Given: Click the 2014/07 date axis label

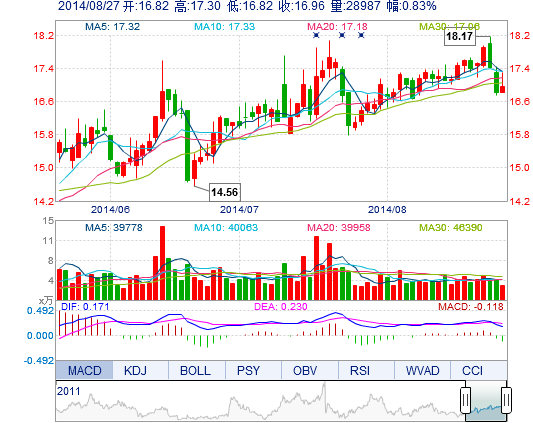Looking at the screenshot, I should [x=239, y=209].
